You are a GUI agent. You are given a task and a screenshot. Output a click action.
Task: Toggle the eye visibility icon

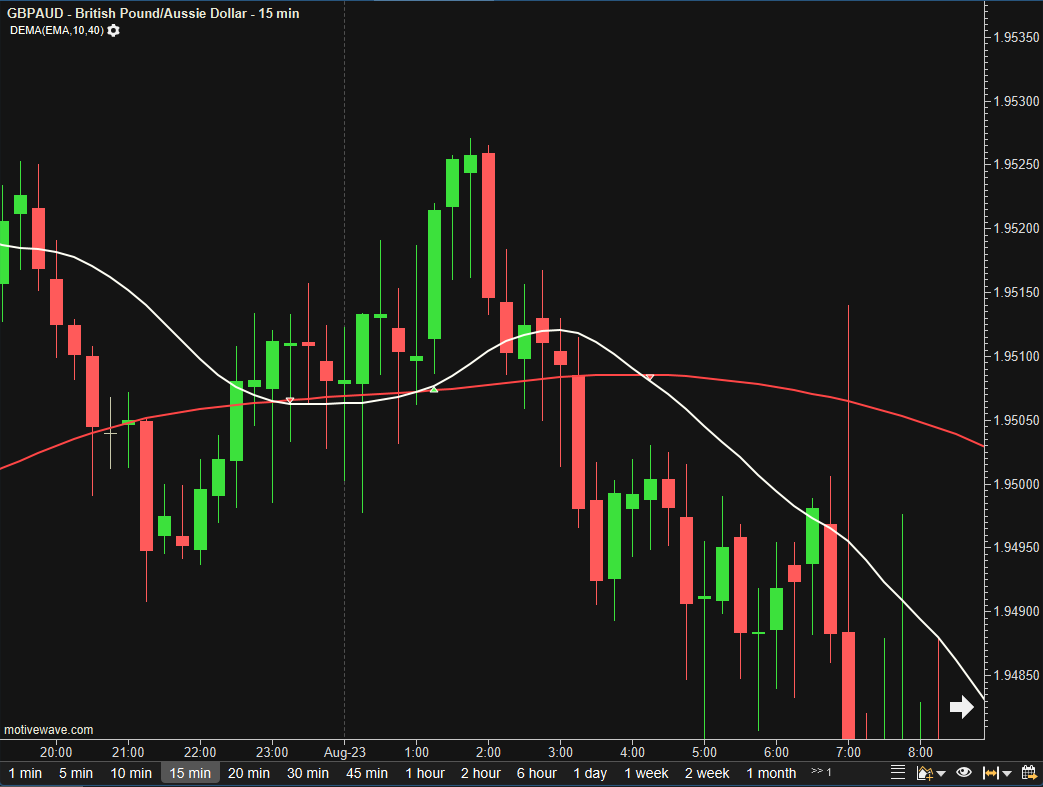coord(964,773)
